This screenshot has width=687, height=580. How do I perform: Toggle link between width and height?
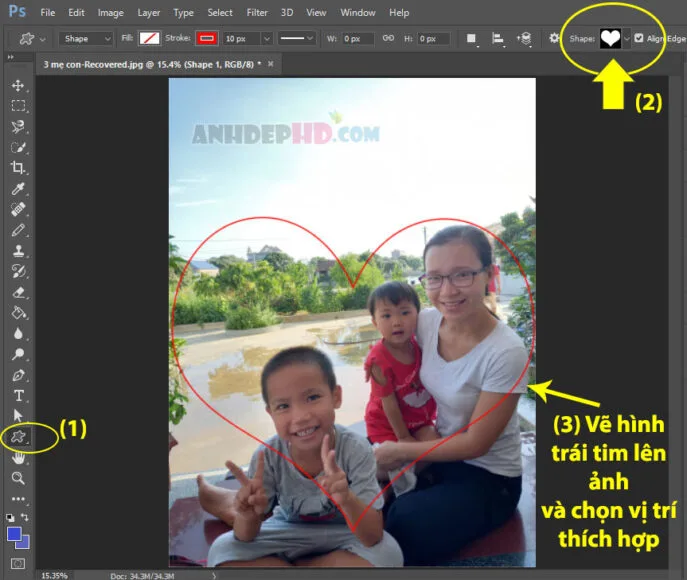click(388, 38)
